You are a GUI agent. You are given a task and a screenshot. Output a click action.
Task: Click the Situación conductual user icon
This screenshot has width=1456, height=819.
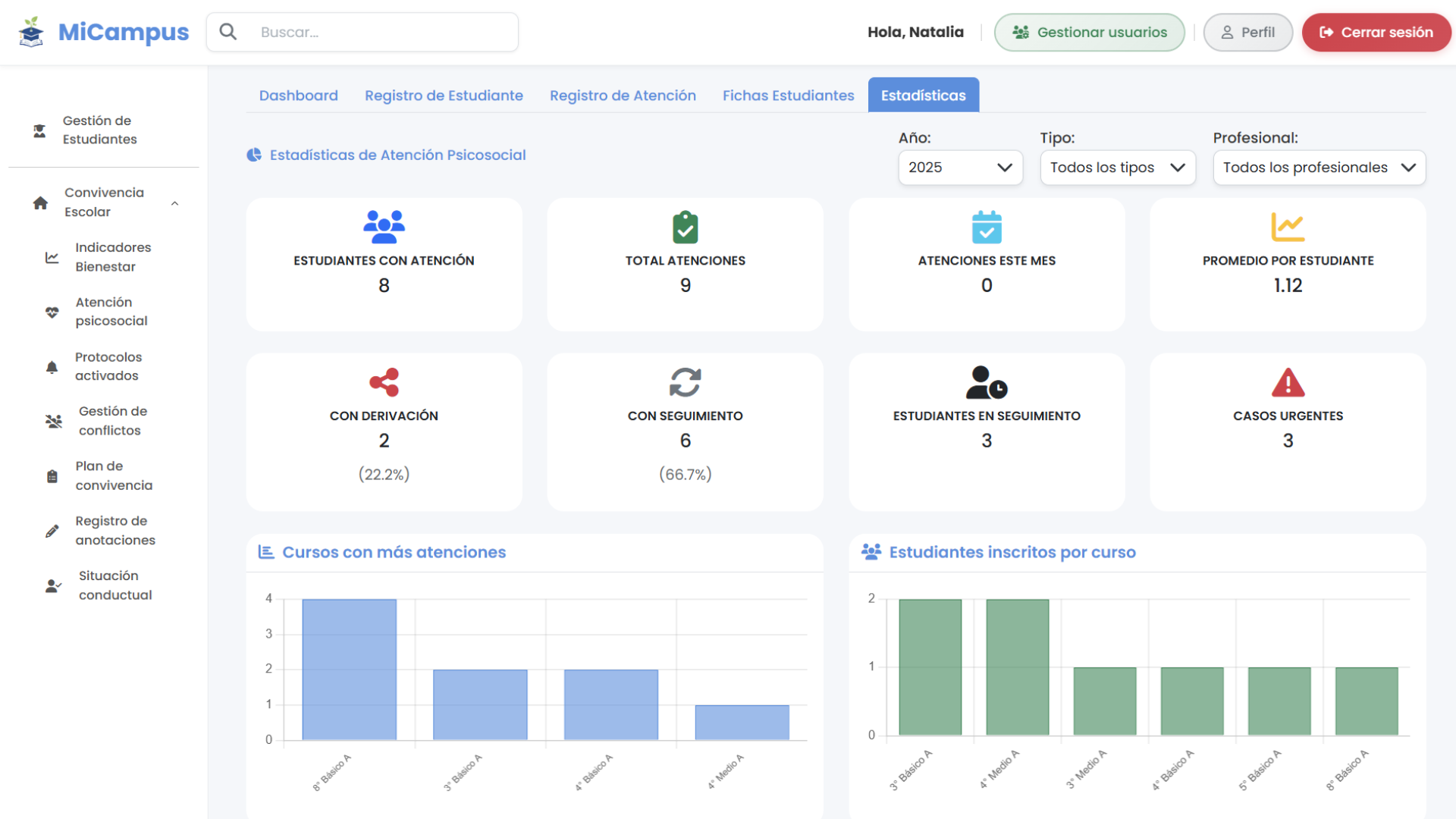coord(53,585)
